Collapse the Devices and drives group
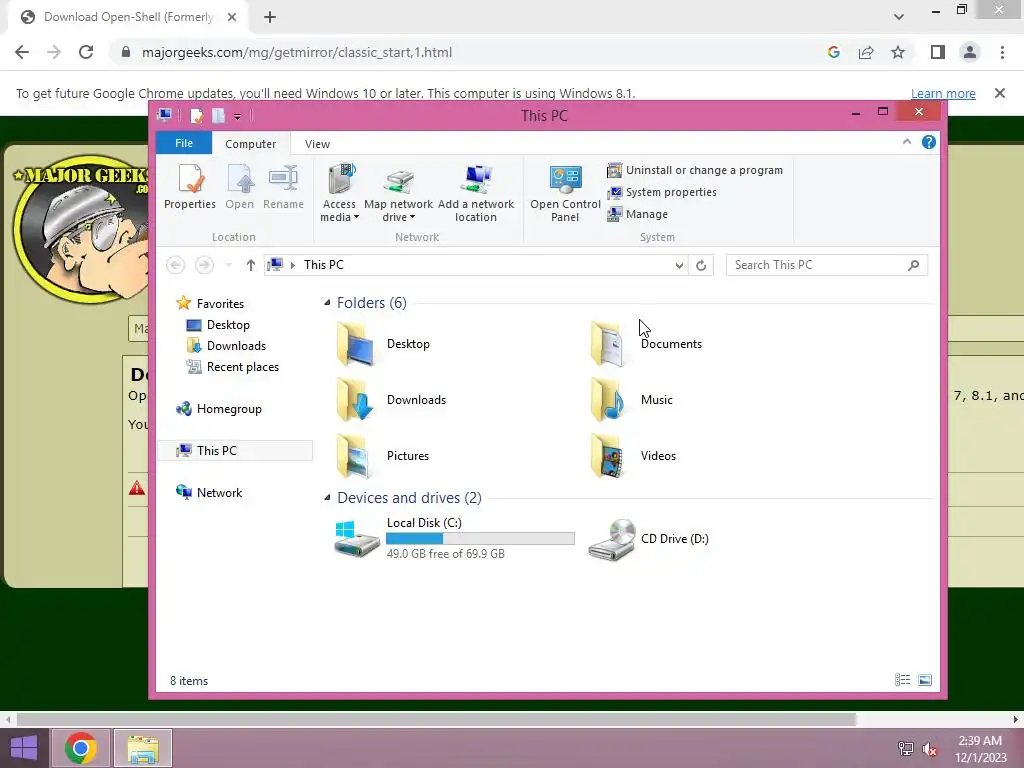1024x768 pixels. pos(327,498)
